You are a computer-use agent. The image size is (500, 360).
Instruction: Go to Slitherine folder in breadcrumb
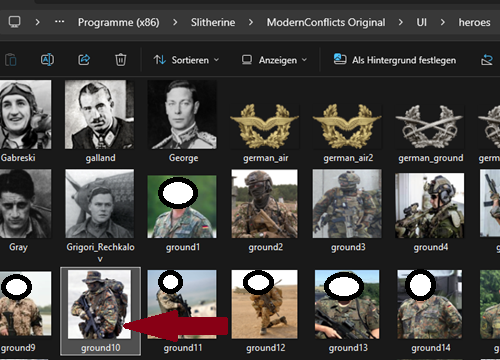(213, 22)
